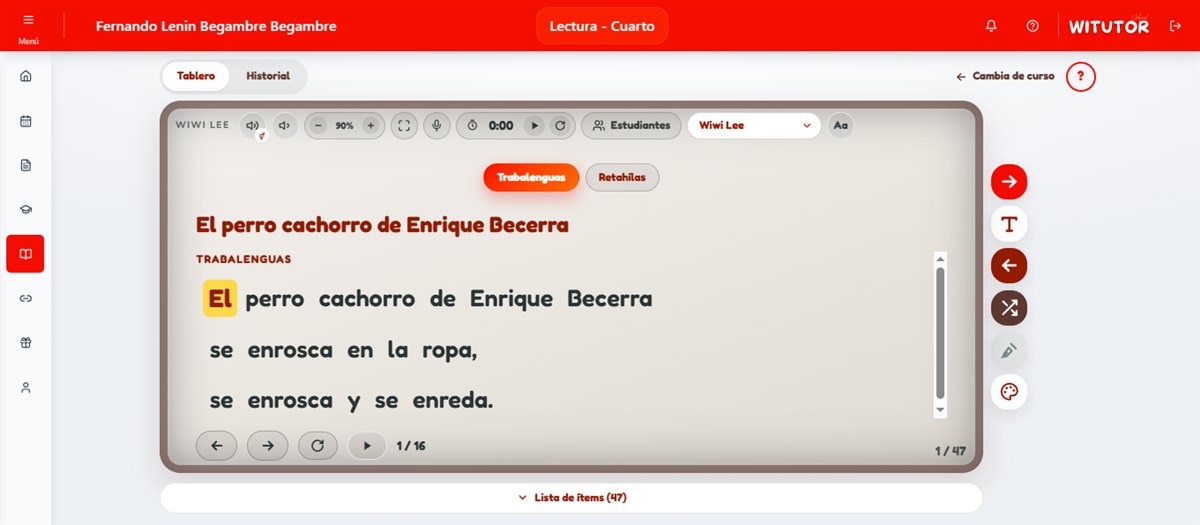This screenshot has height=525, width=1200.
Task: Select the text T tool
Action: 1009,224
